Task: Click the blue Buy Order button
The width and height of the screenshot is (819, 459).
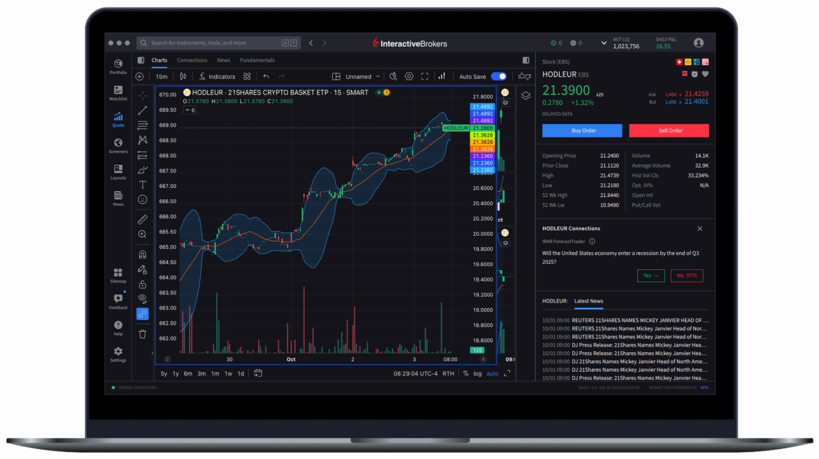Action: [x=582, y=130]
